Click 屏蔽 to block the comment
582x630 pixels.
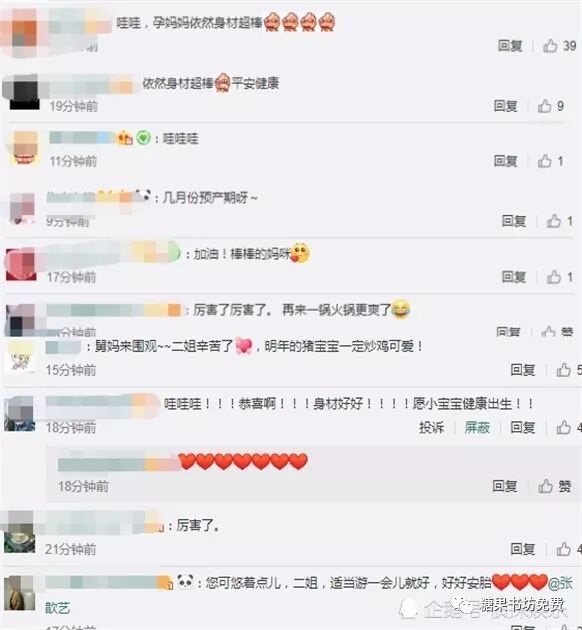tap(477, 428)
